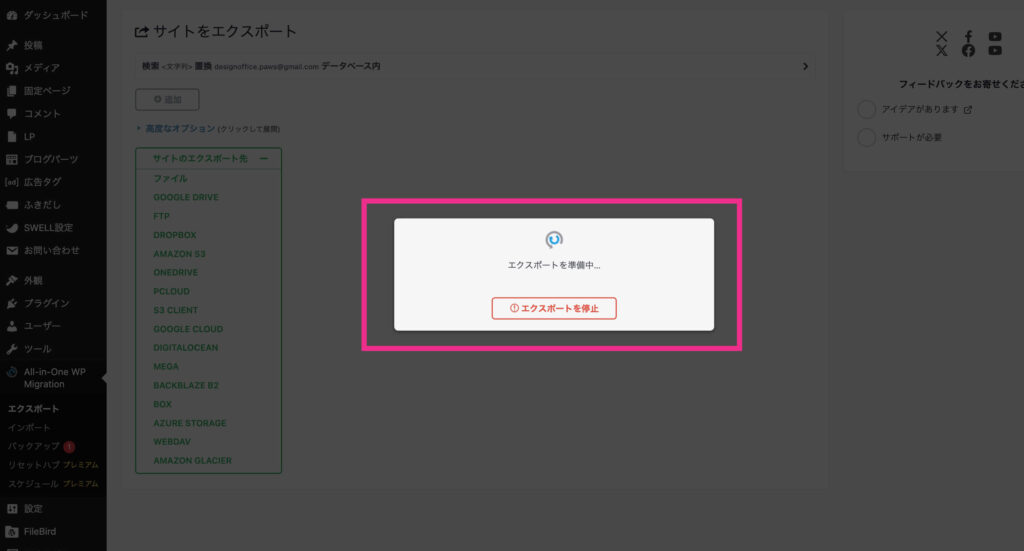Choose WEBDAV export destination
Viewport: 1024px width, 551px height.
(x=172, y=442)
